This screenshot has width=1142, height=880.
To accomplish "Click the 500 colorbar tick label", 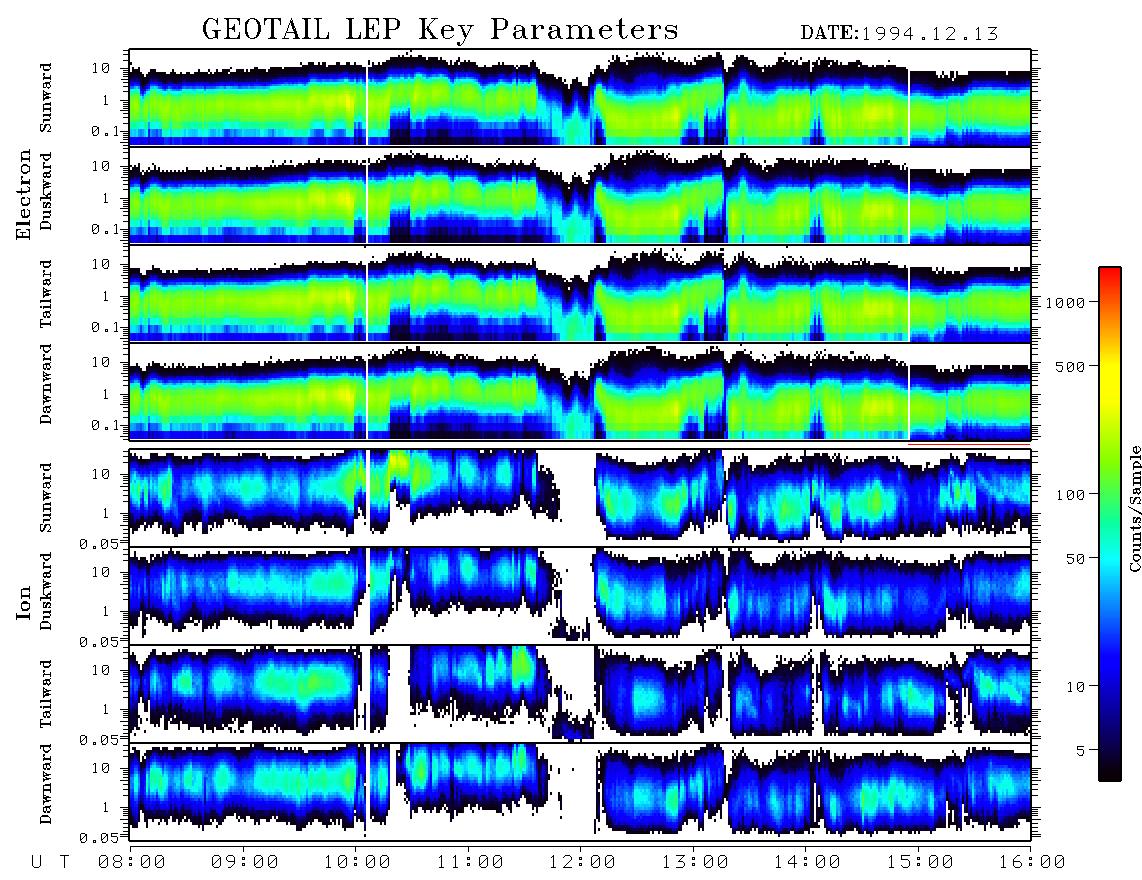I will tap(1071, 366).
